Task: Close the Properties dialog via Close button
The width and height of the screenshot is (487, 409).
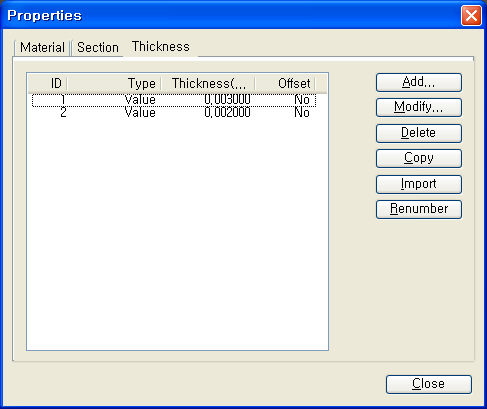Action: pyautogui.click(x=429, y=384)
